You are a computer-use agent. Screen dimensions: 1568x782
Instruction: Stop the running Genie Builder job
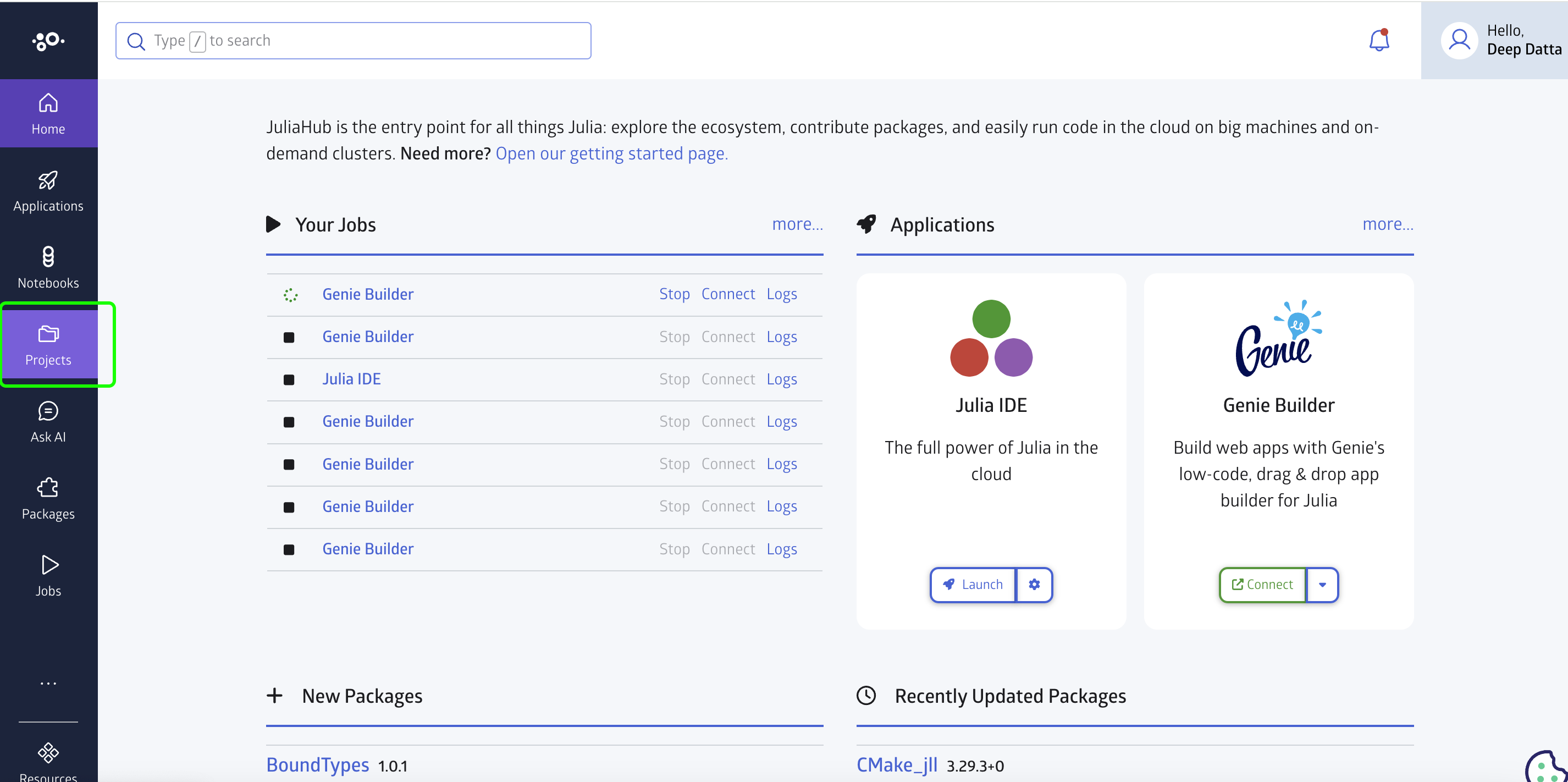point(675,294)
